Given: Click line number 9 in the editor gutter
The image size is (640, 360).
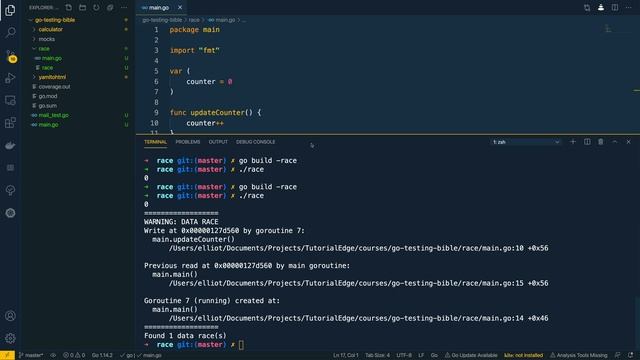Looking at the screenshot, I should point(156,113).
